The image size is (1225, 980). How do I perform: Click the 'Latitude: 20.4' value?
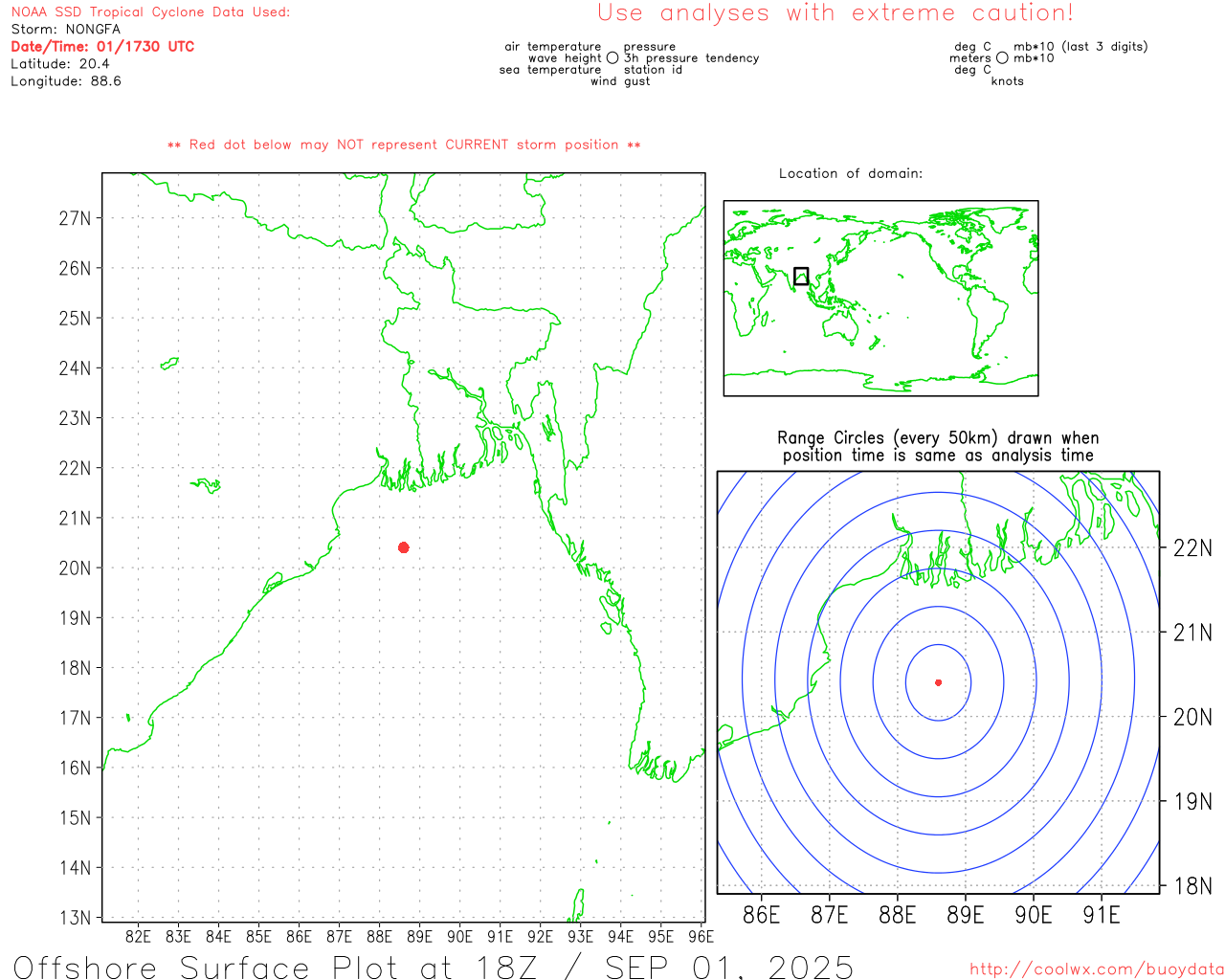60,64
